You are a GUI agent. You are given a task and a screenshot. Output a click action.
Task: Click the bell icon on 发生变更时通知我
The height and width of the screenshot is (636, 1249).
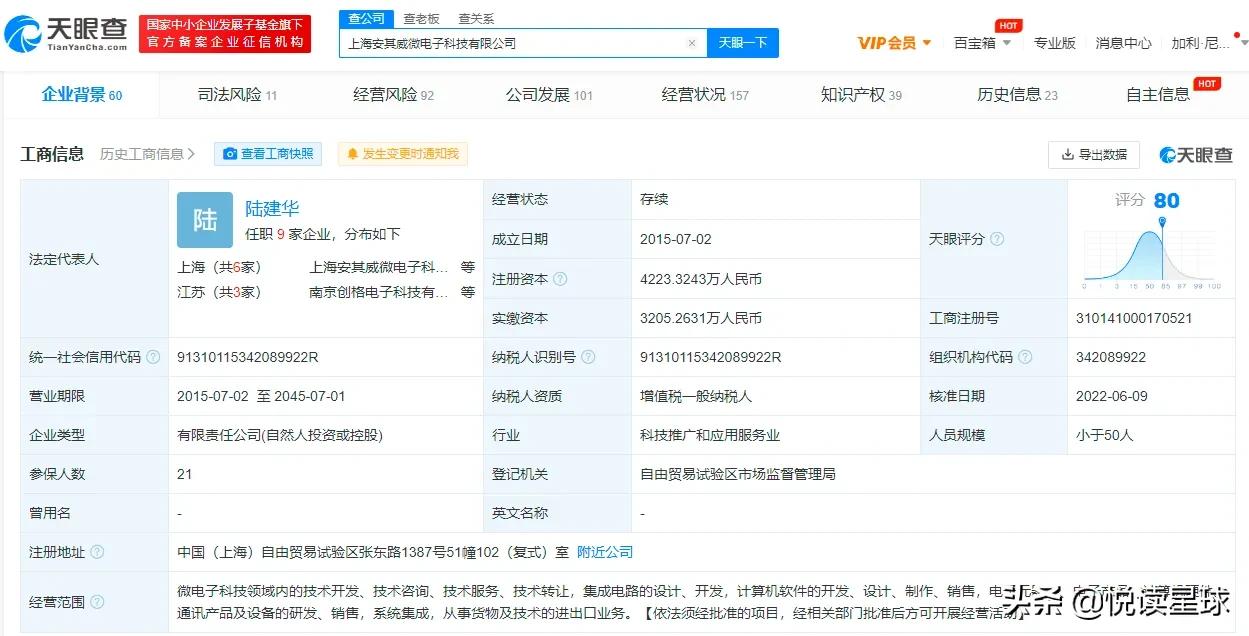click(351, 154)
